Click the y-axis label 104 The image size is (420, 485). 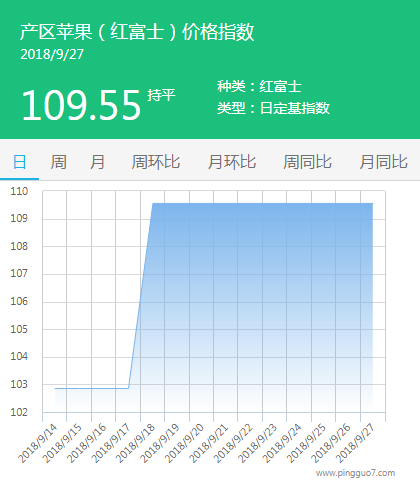pyautogui.click(x=19, y=357)
